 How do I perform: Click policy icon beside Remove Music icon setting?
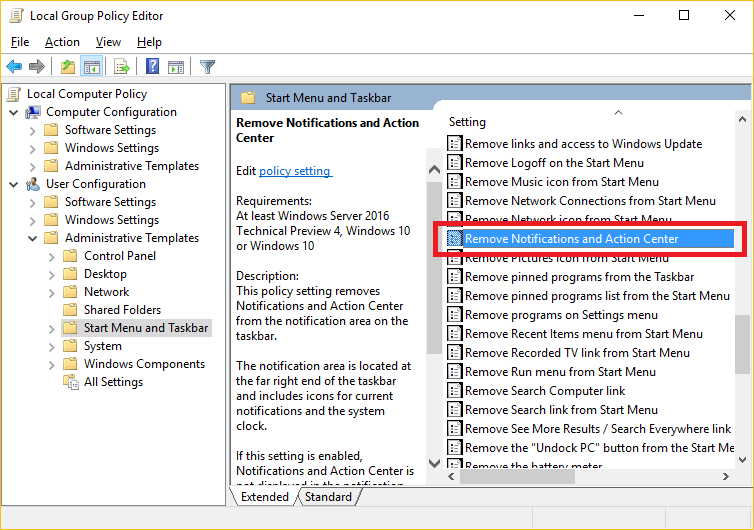coord(454,182)
